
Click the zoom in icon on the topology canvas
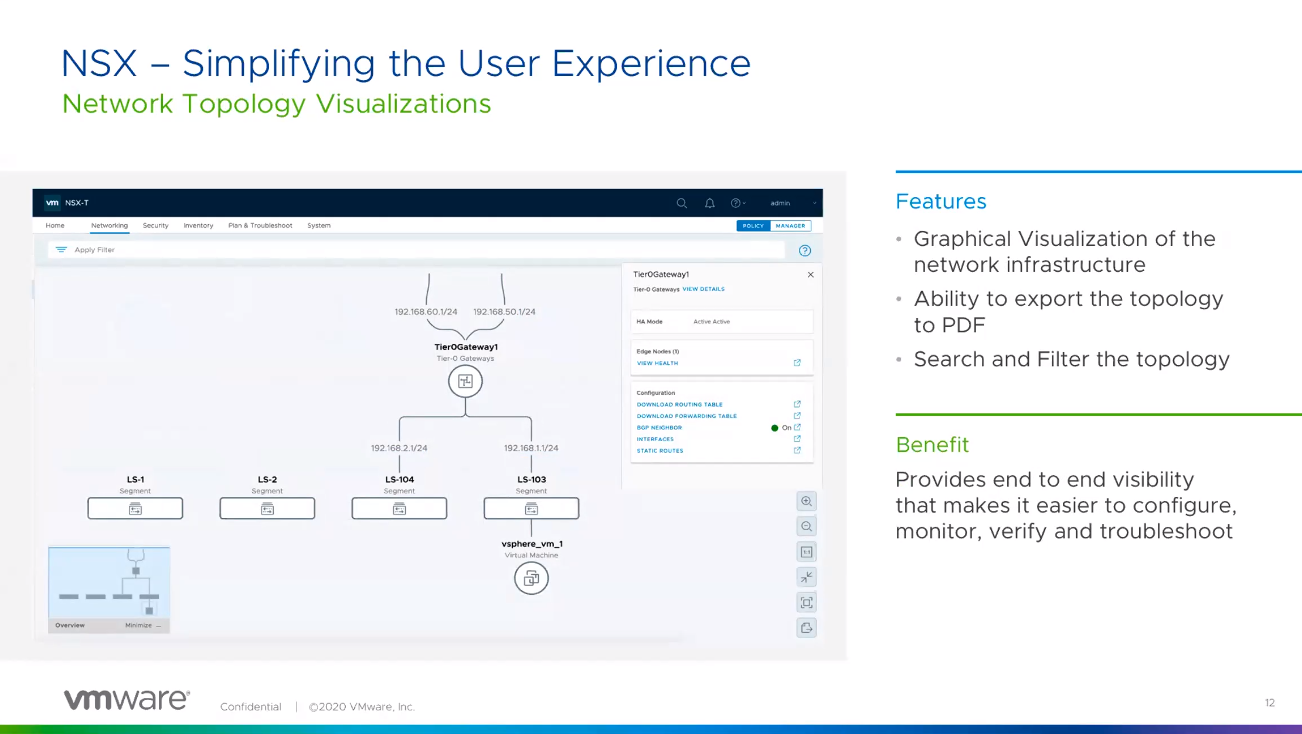tap(806, 501)
